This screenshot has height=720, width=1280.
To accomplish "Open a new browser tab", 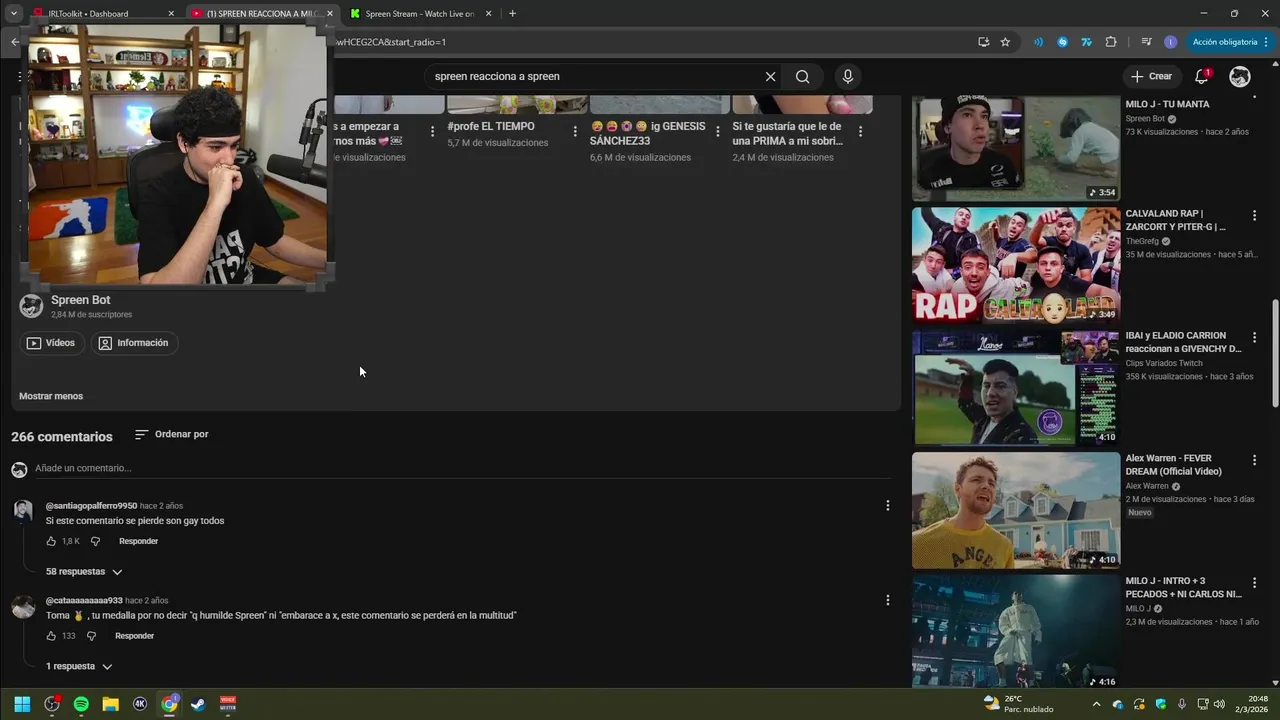I will coord(513,14).
